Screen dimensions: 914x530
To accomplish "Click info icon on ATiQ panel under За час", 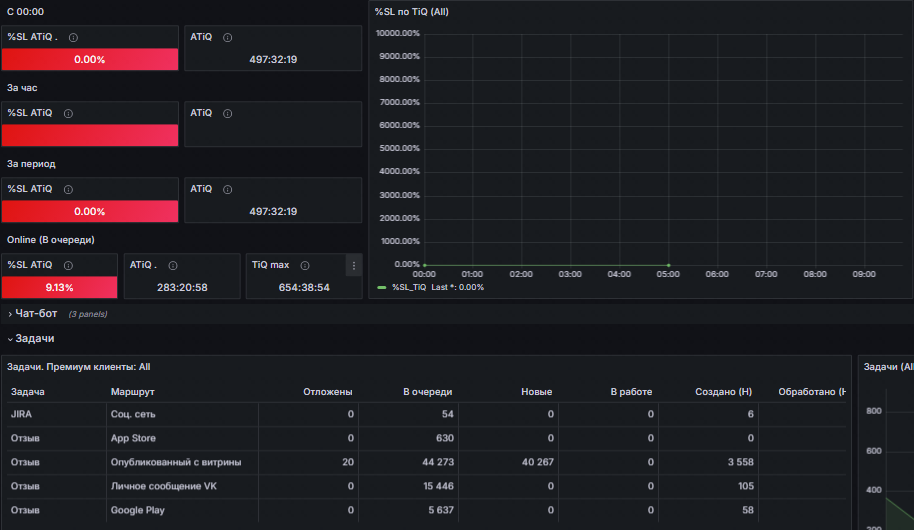I will [x=228, y=114].
